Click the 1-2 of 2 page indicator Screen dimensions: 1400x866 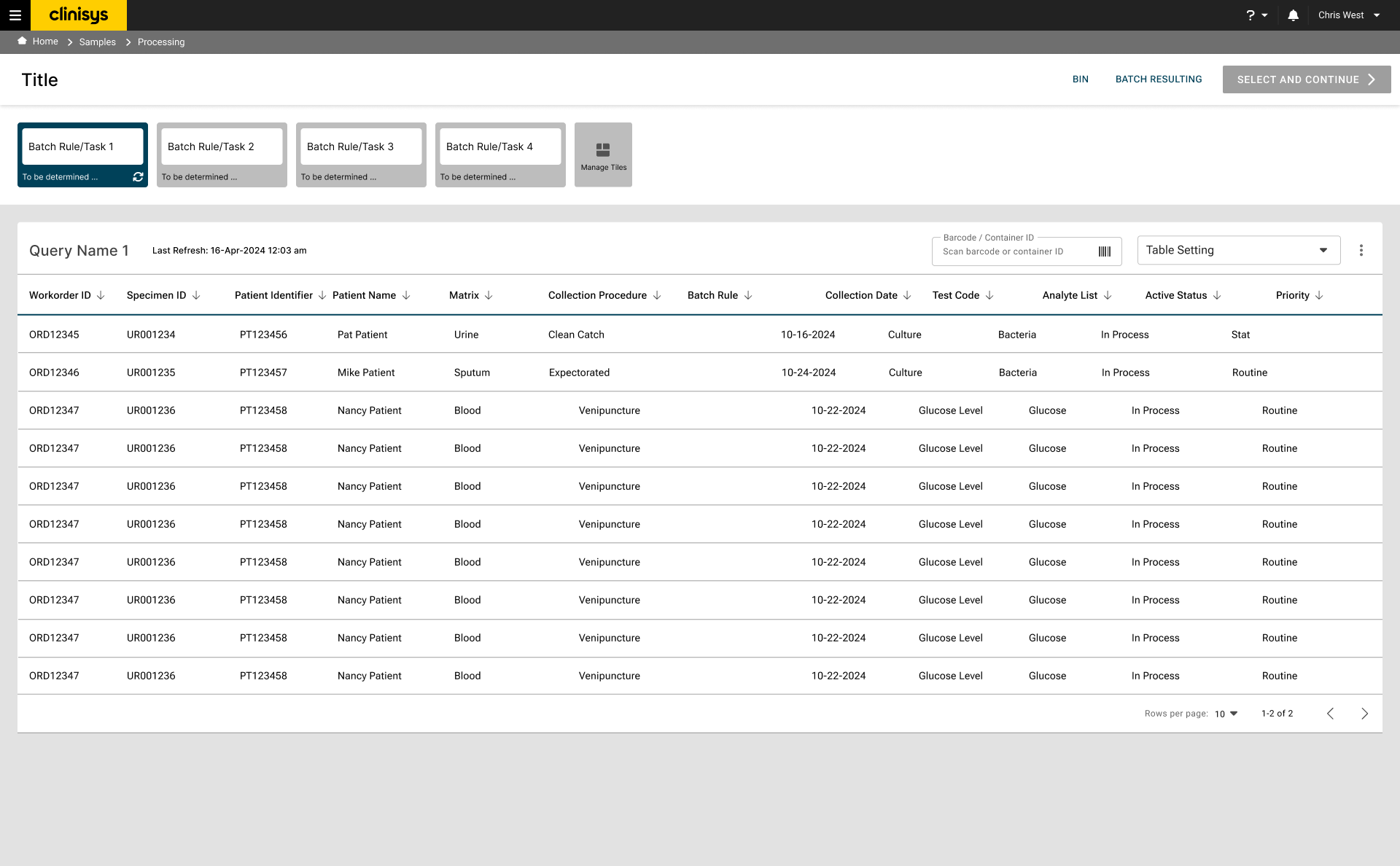tap(1277, 714)
